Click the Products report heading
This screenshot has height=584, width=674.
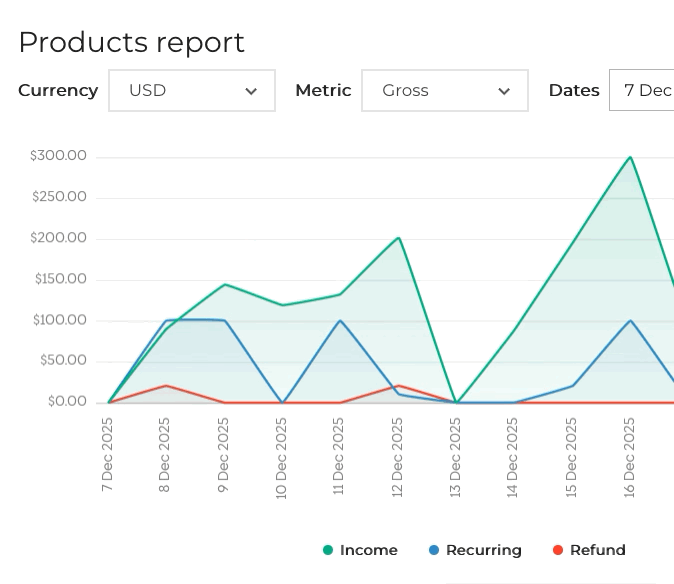[131, 42]
